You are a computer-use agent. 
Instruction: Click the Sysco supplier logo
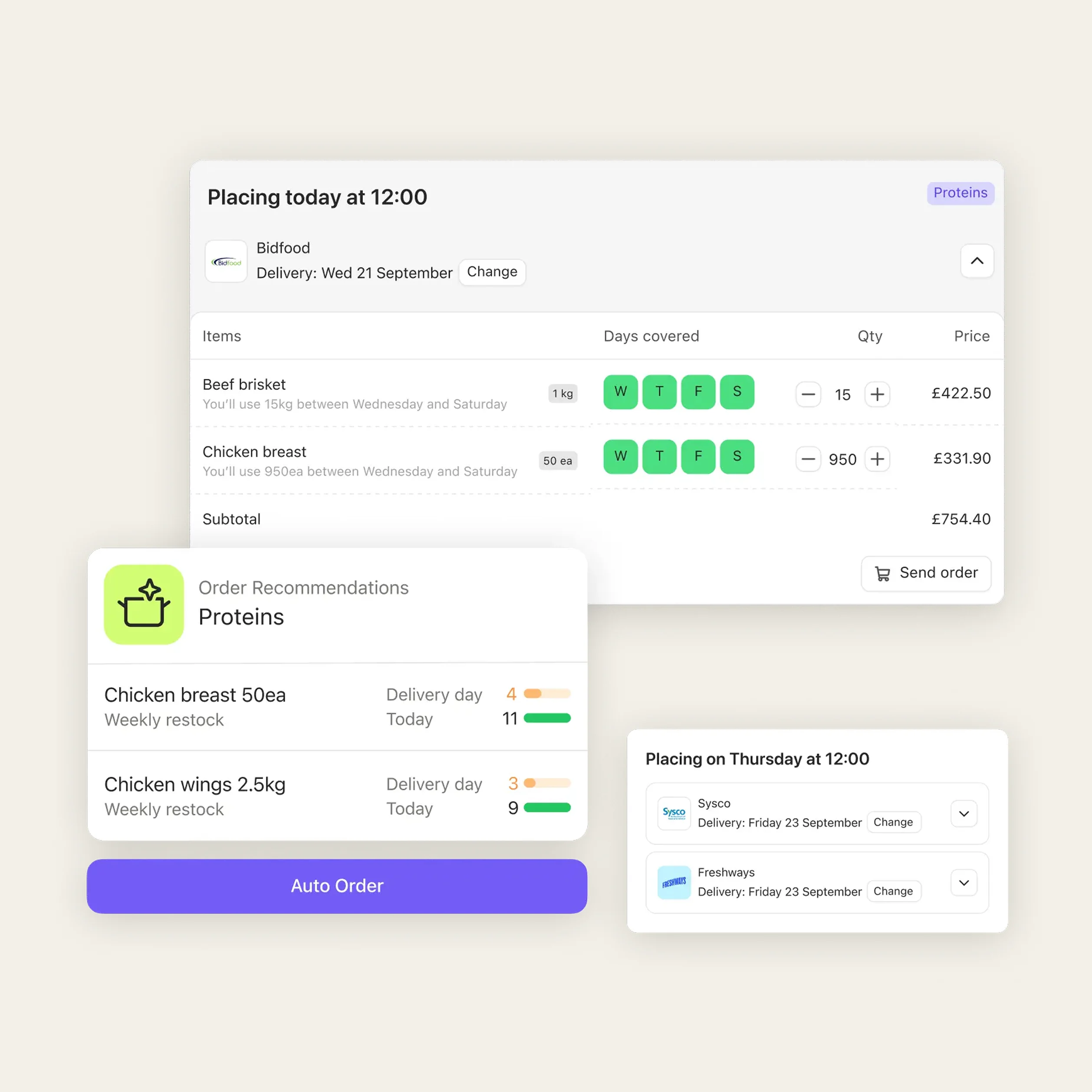pyautogui.click(x=674, y=813)
